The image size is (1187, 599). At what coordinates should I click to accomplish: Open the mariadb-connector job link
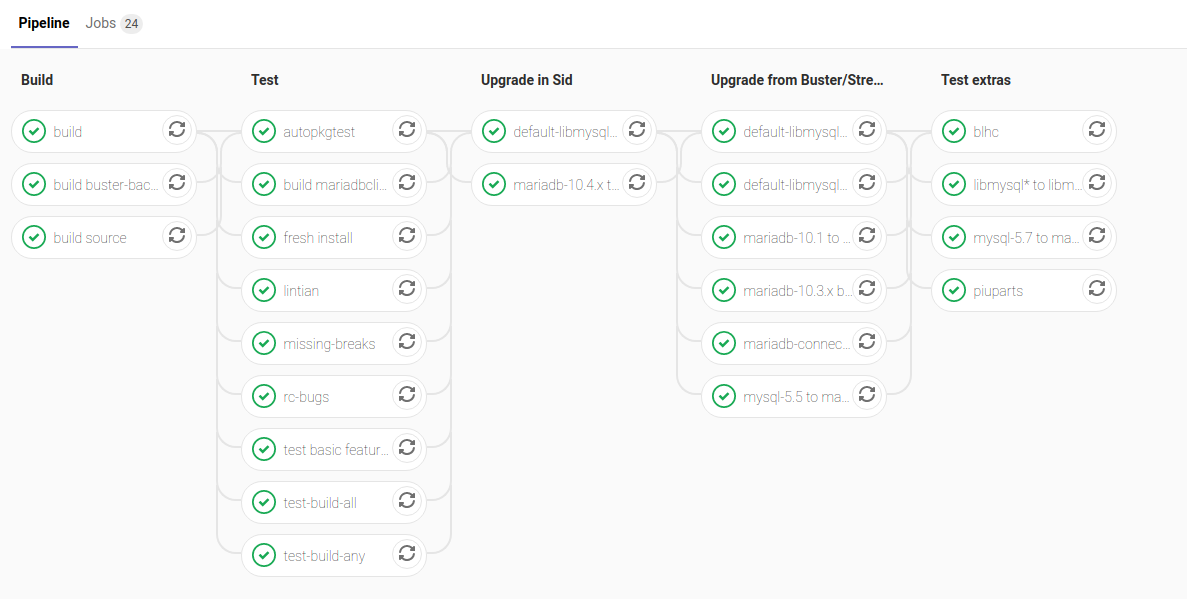[796, 344]
